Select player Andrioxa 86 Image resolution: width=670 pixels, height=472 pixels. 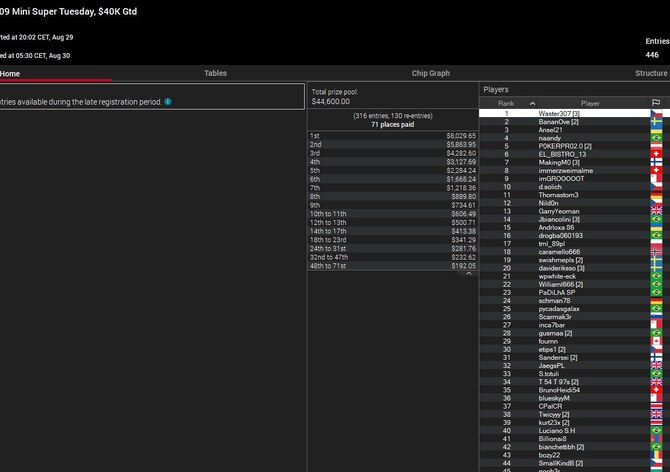(x=556, y=227)
